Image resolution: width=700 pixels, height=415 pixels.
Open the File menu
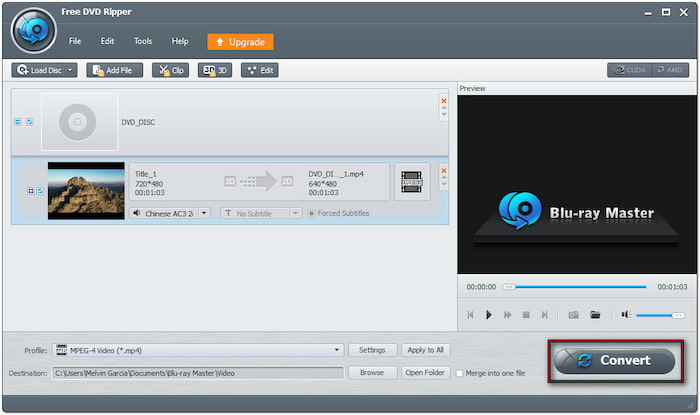tap(75, 41)
